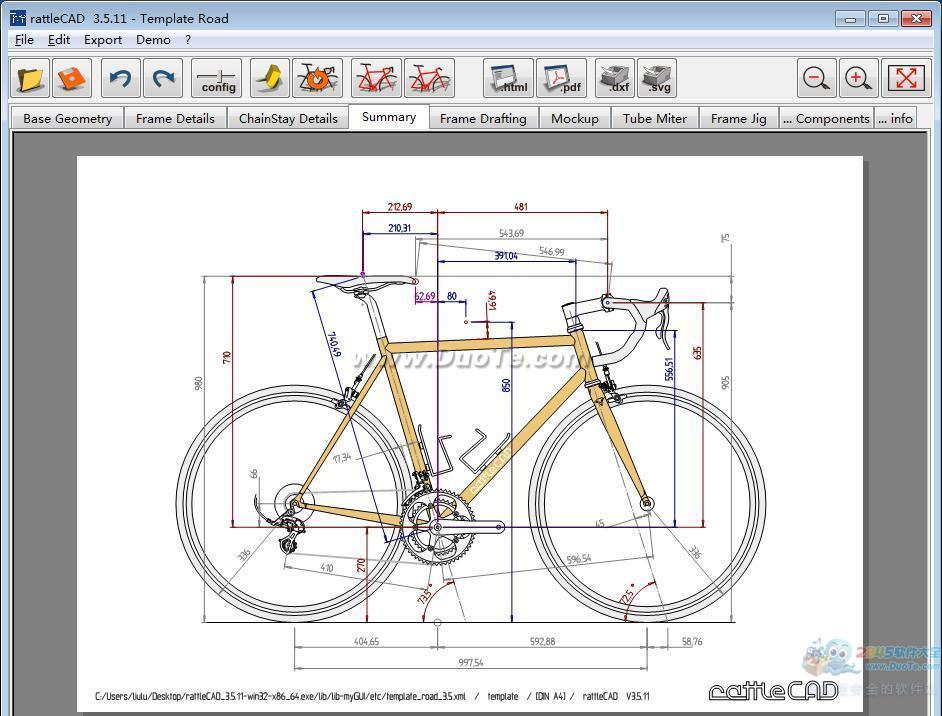The image size is (942, 716).
Task: Switch to the Base Geometry tab
Action: (67, 118)
